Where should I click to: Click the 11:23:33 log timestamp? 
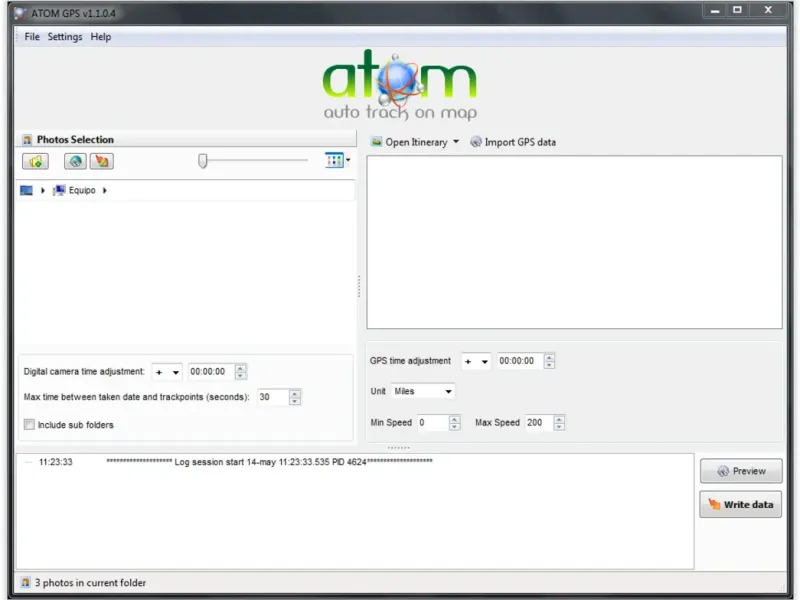56,462
